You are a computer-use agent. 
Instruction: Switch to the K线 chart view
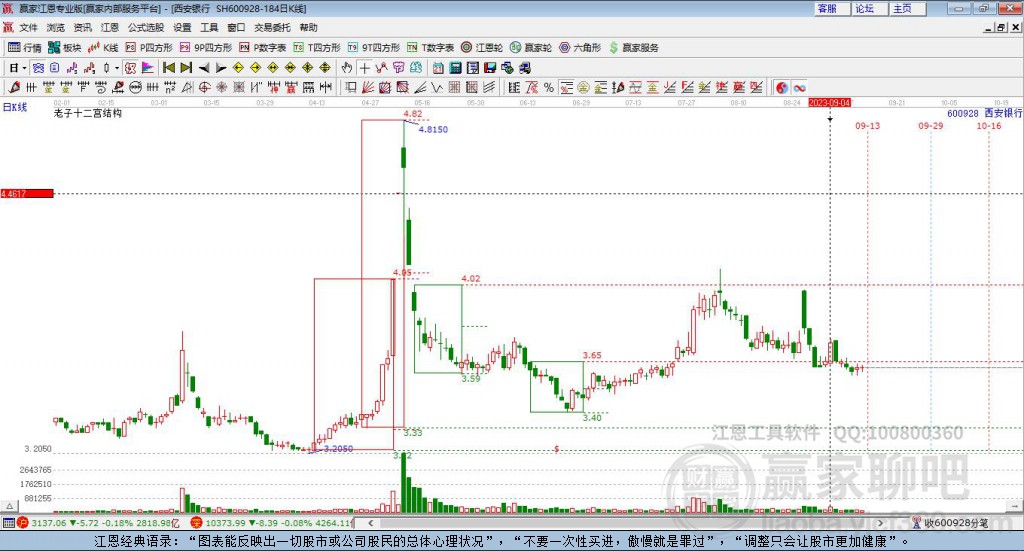point(103,48)
